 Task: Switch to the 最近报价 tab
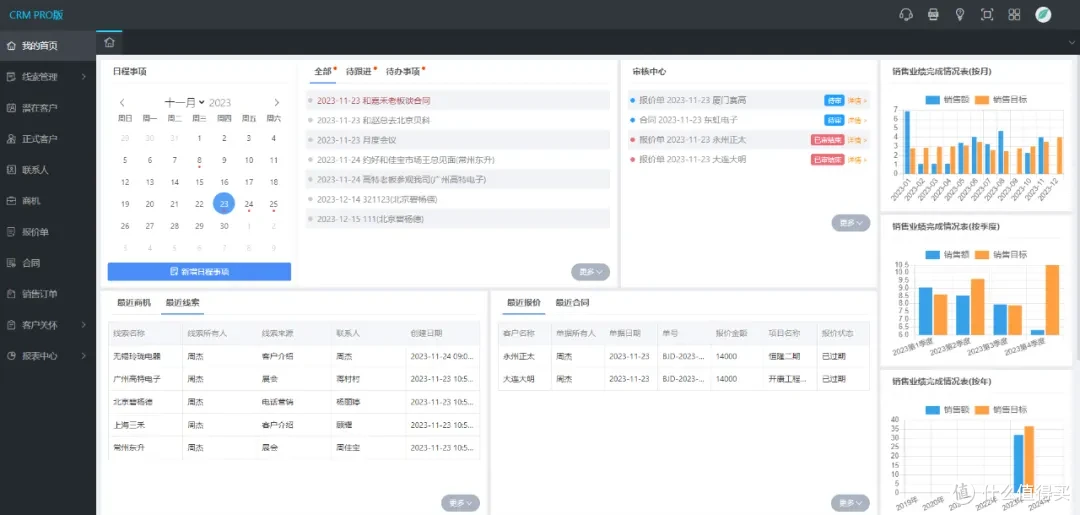tap(524, 302)
